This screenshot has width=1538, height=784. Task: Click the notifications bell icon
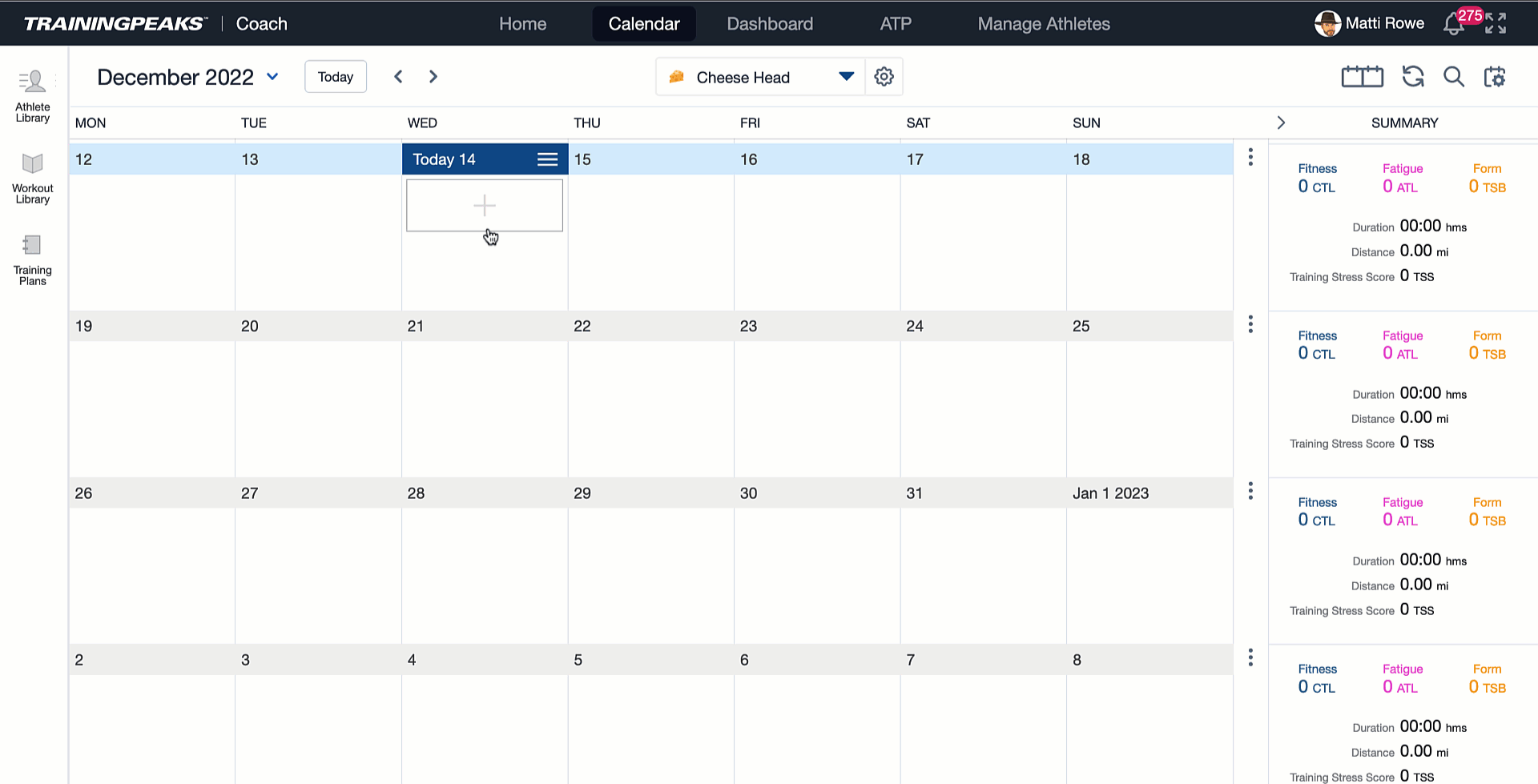pyautogui.click(x=1454, y=24)
